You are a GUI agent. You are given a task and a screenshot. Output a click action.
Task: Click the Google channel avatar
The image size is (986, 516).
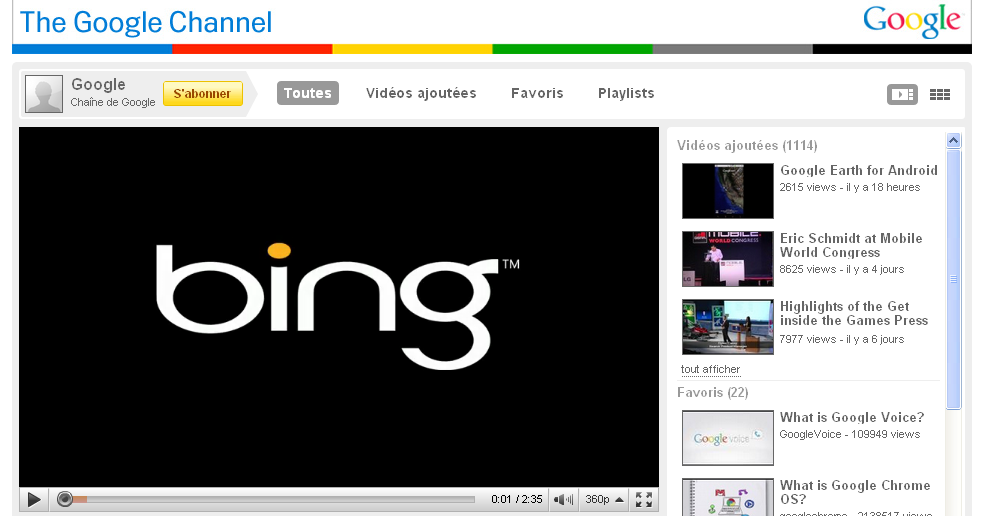coord(44,94)
